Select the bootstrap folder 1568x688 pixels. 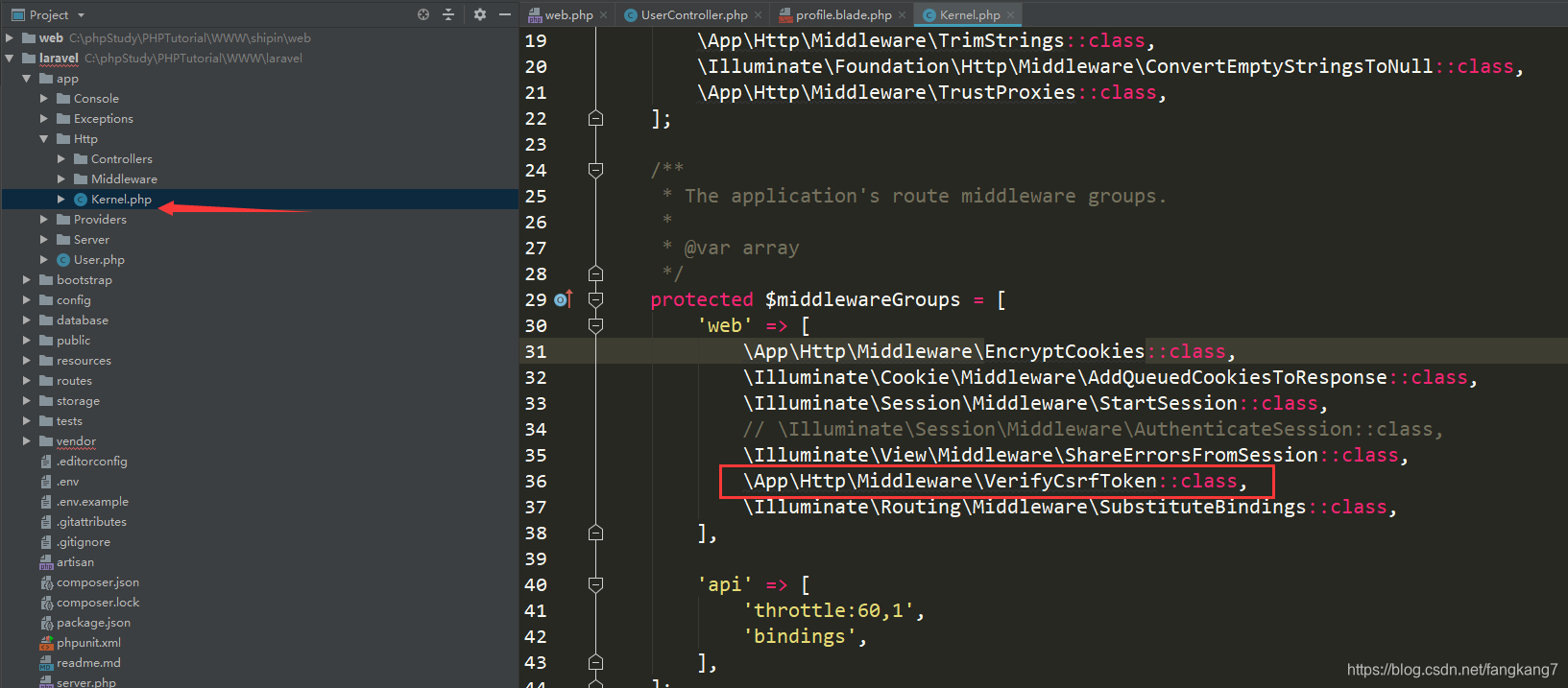tap(84, 280)
